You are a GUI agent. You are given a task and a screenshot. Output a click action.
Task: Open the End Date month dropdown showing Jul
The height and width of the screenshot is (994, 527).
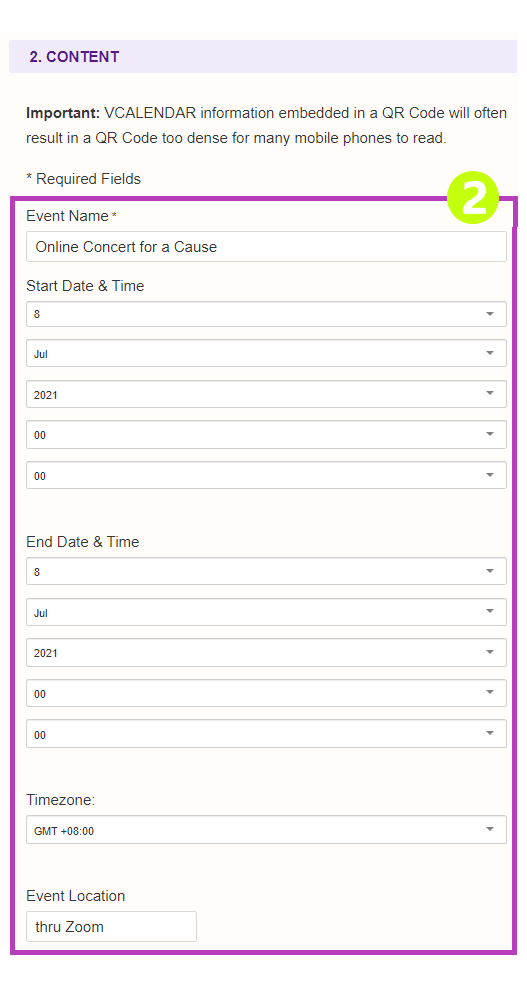(x=266, y=612)
